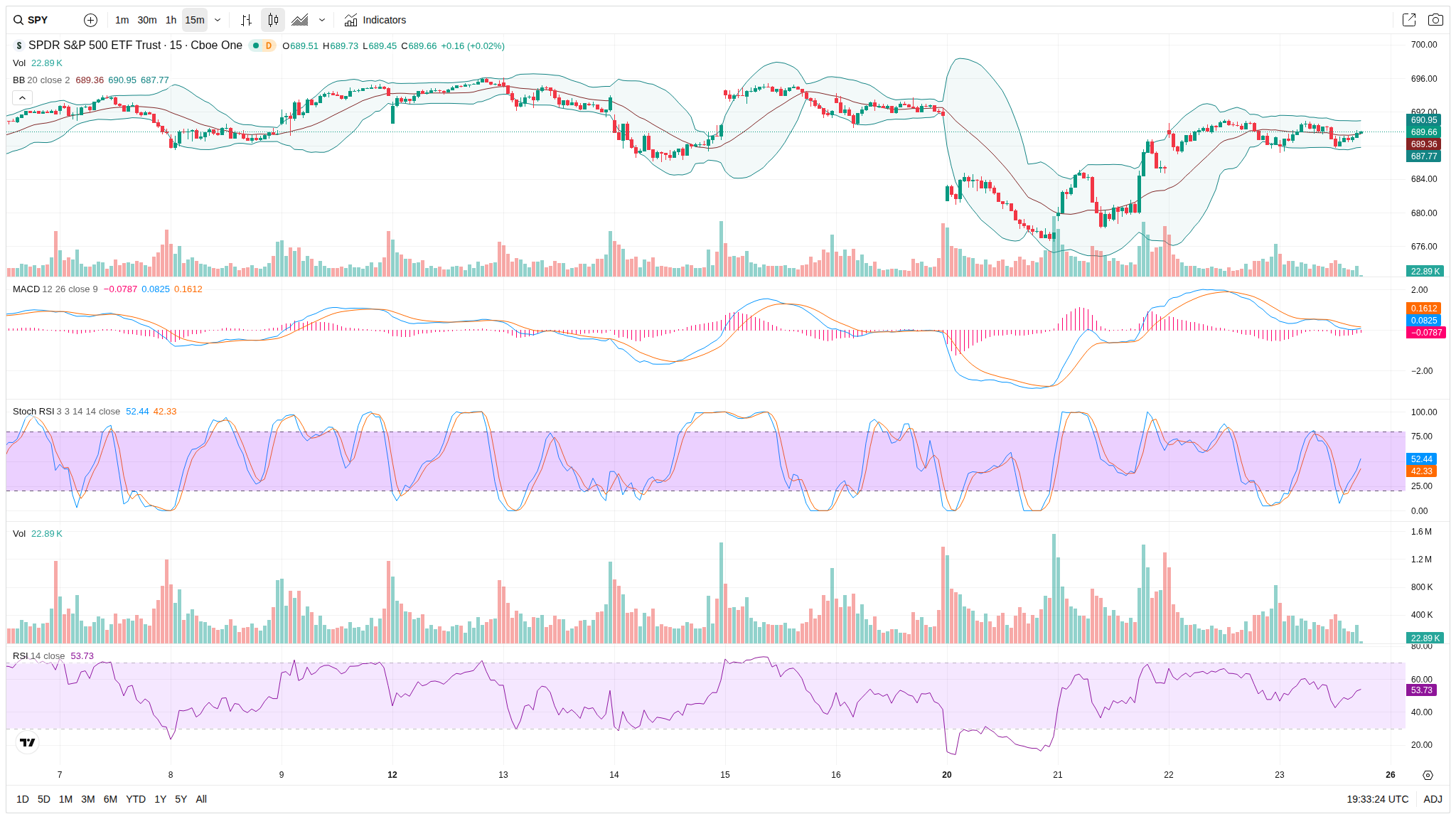This screenshot has height=819, width=1456.
Task: Click the 689.66 current price label
Action: pyautogui.click(x=1423, y=132)
